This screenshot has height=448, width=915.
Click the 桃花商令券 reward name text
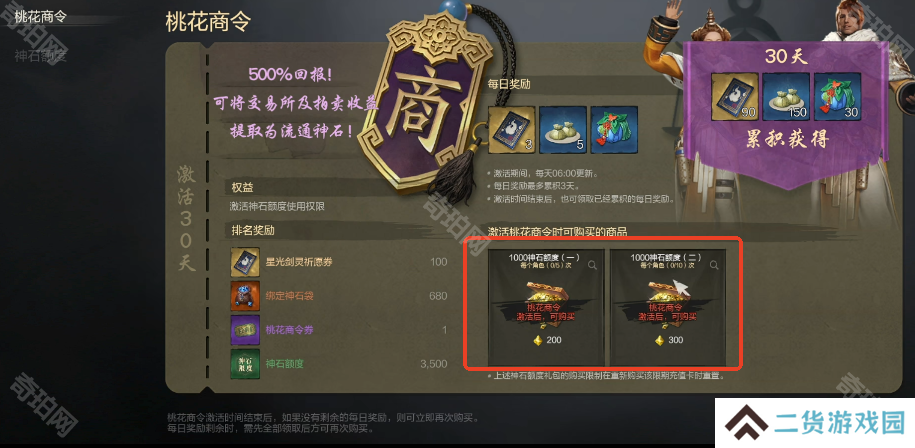pyautogui.click(x=289, y=330)
